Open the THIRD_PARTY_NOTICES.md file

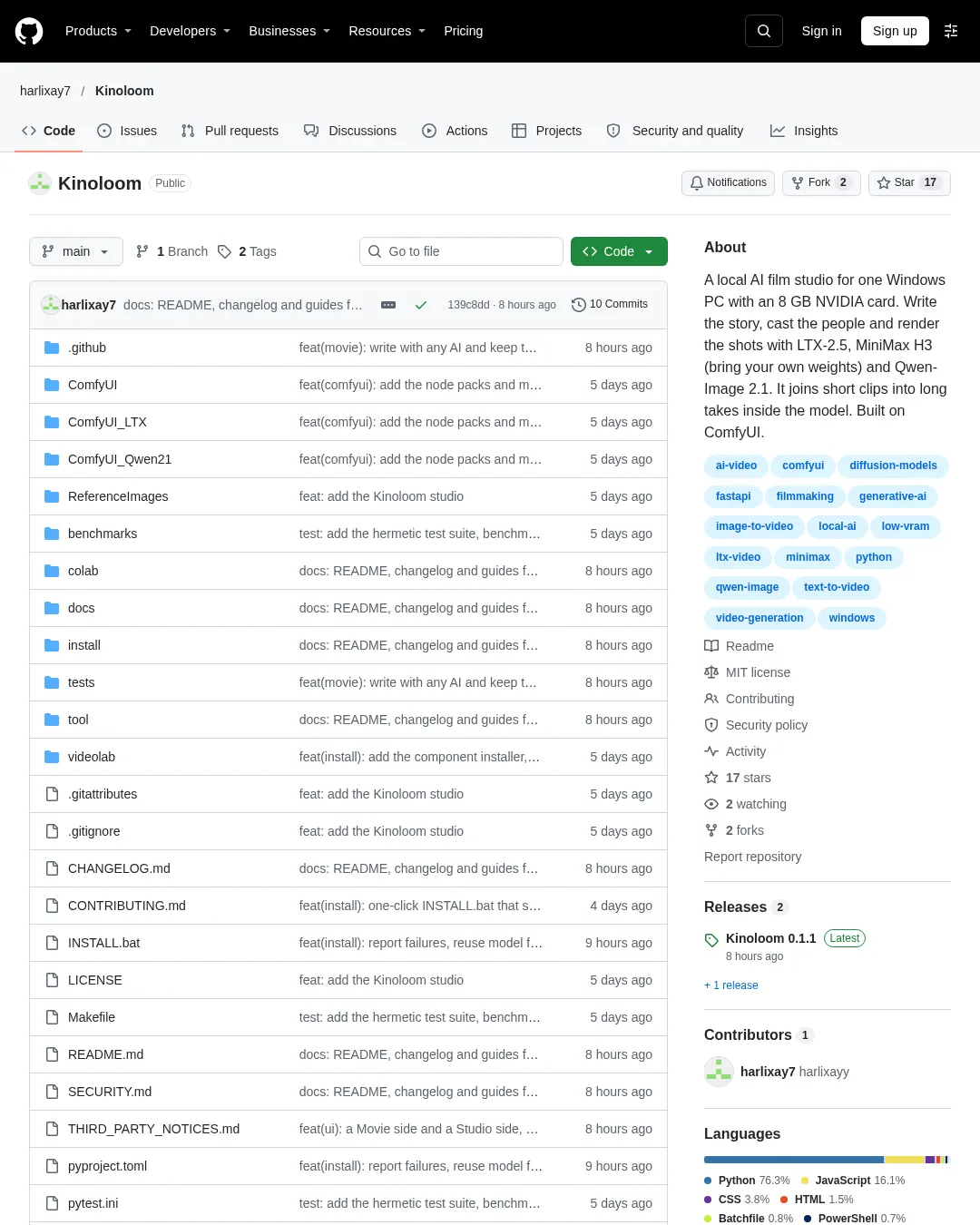coord(153,1129)
